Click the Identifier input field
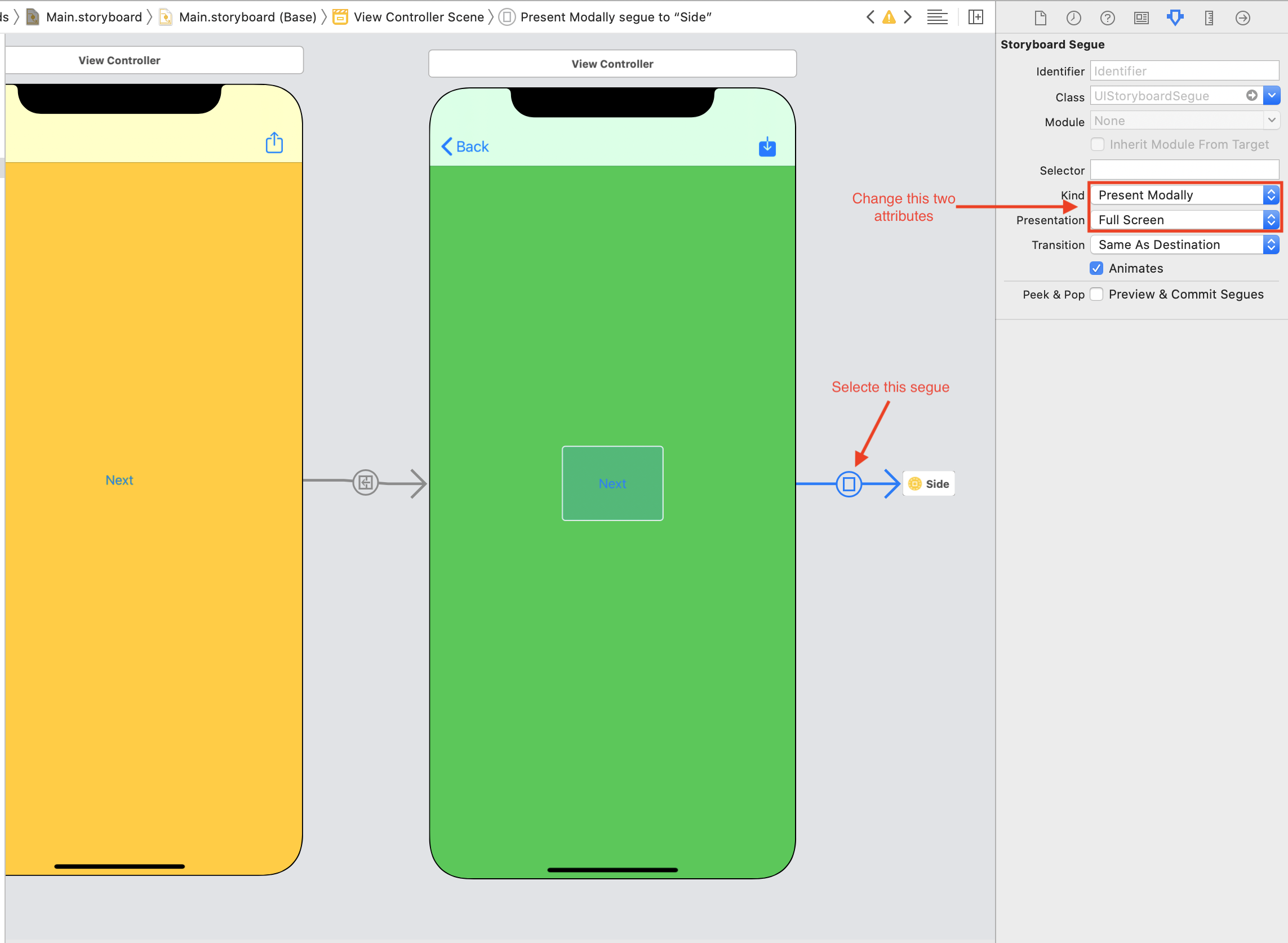Viewport: 1288px width, 943px height. click(x=1184, y=70)
